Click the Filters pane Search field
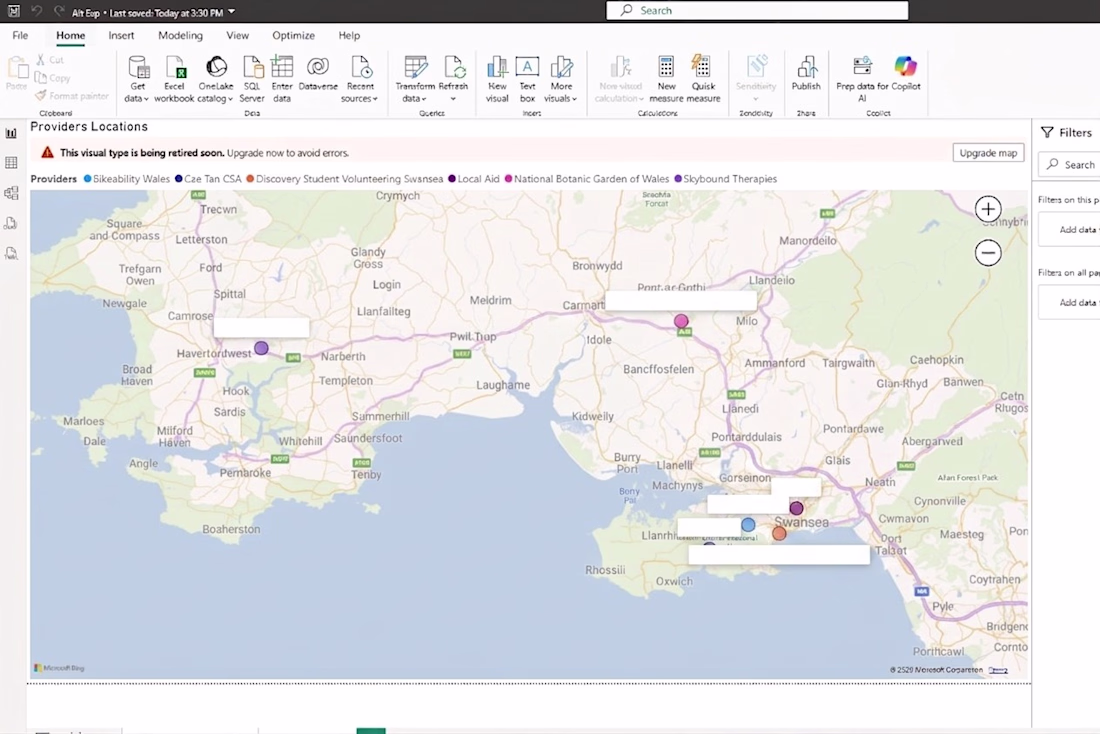The width and height of the screenshot is (1100, 734). click(x=1069, y=165)
